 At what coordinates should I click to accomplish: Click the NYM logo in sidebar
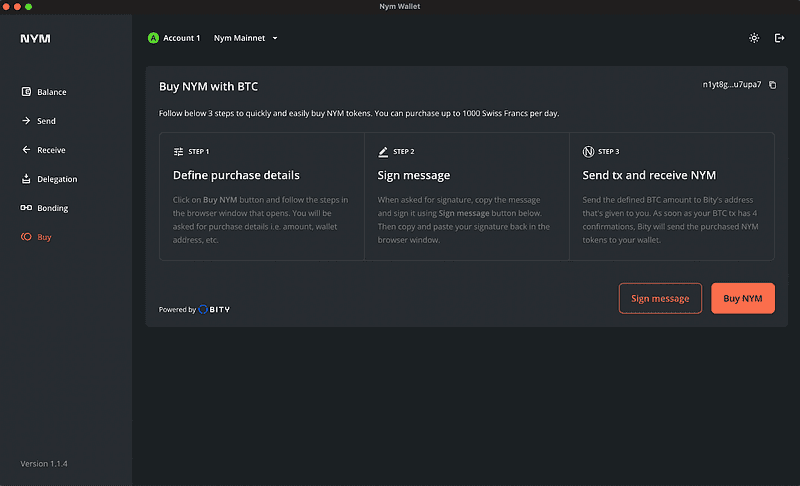pyautogui.click(x=35, y=39)
